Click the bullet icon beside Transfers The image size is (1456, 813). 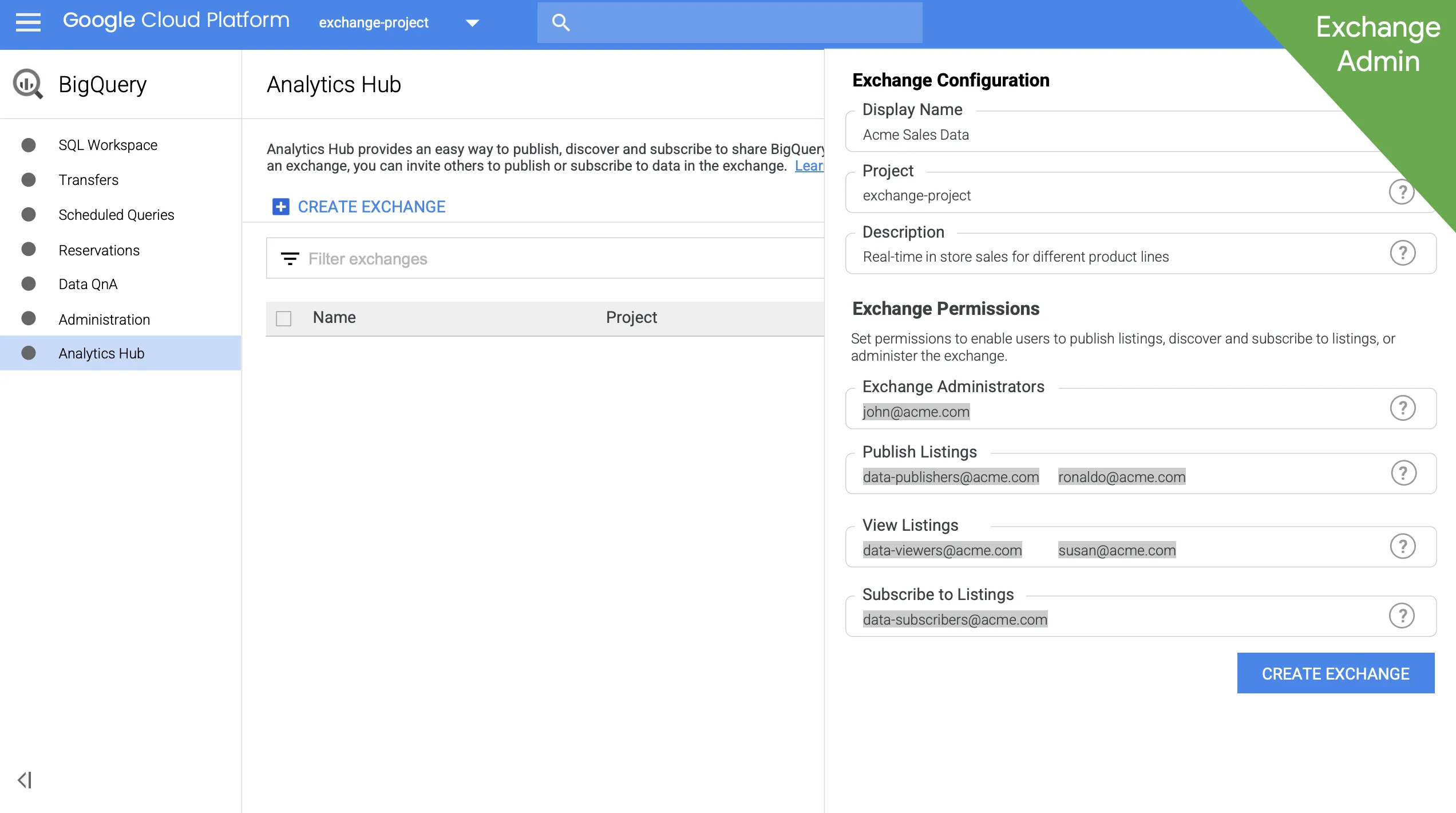[x=29, y=180]
